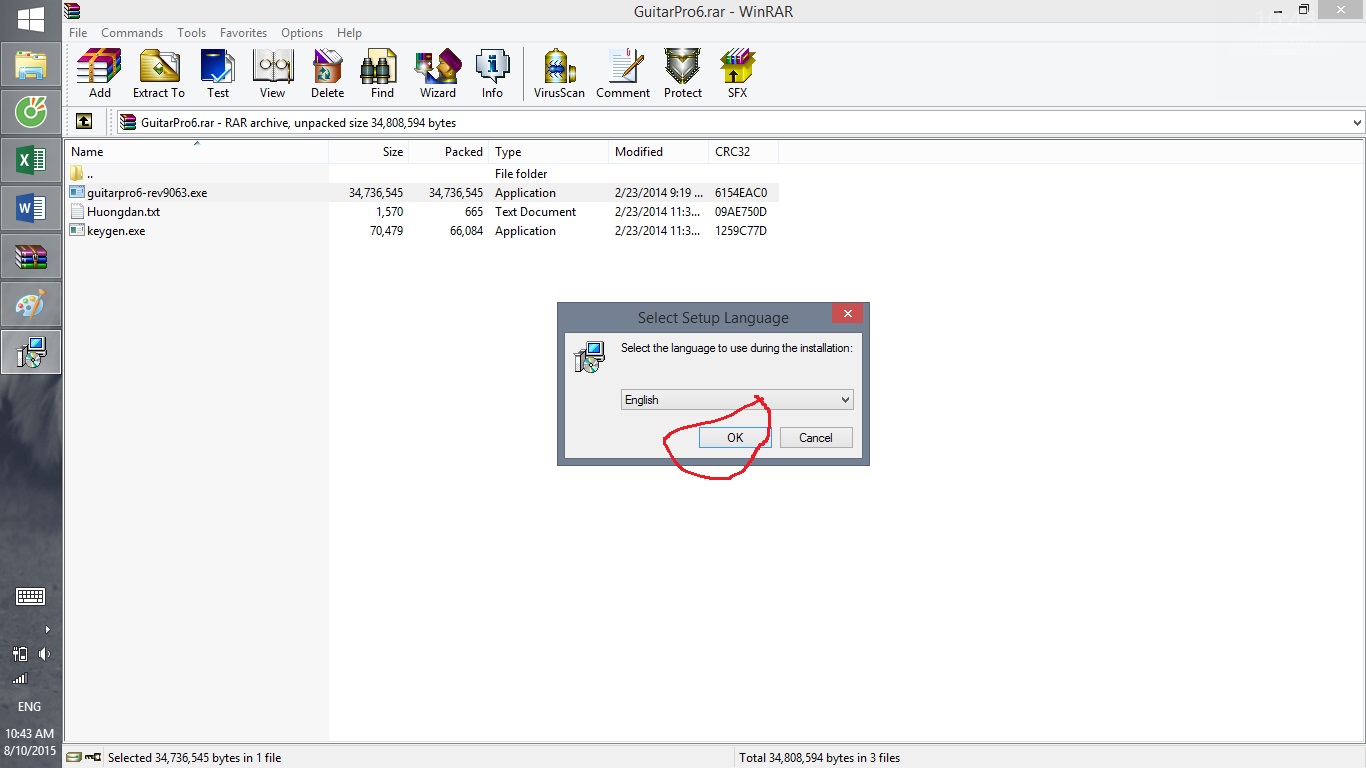Open File Explorer from the taskbar
The width and height of the screenshot is (1366, 768).
click(31, 66)
